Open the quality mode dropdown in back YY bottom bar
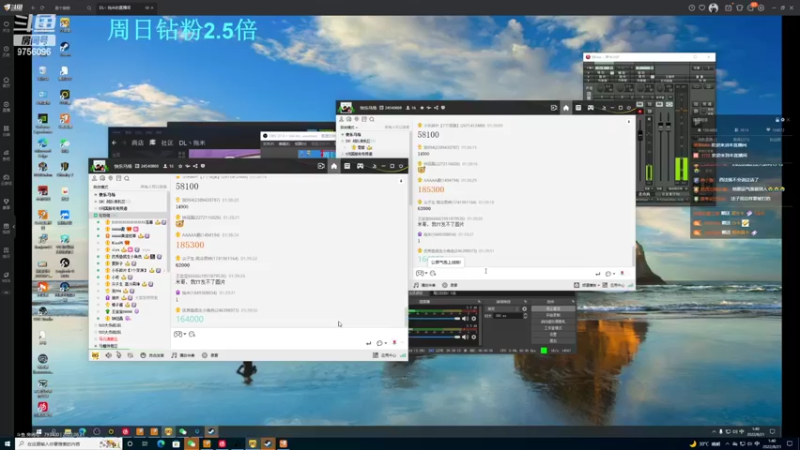The height and width of the screenshot is (450, 800). coord(586,285)
